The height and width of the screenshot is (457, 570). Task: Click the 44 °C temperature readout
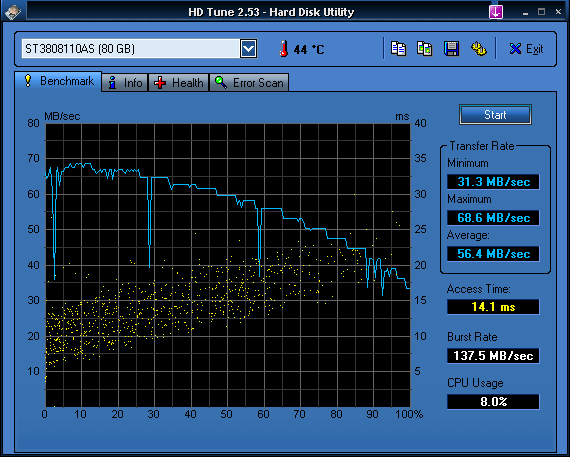309,49
